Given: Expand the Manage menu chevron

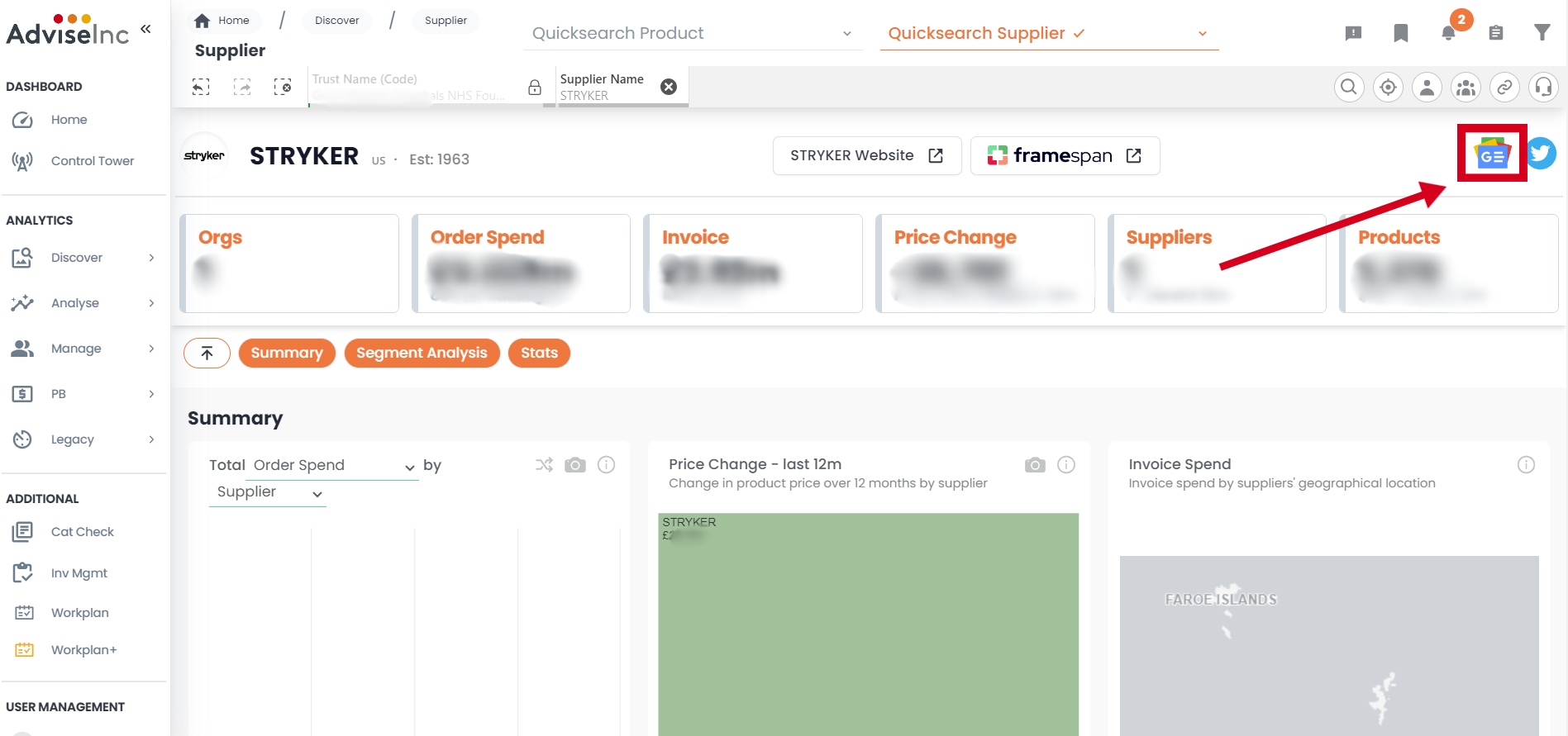Looking at the screenshot, I should [x=151, y=349].
